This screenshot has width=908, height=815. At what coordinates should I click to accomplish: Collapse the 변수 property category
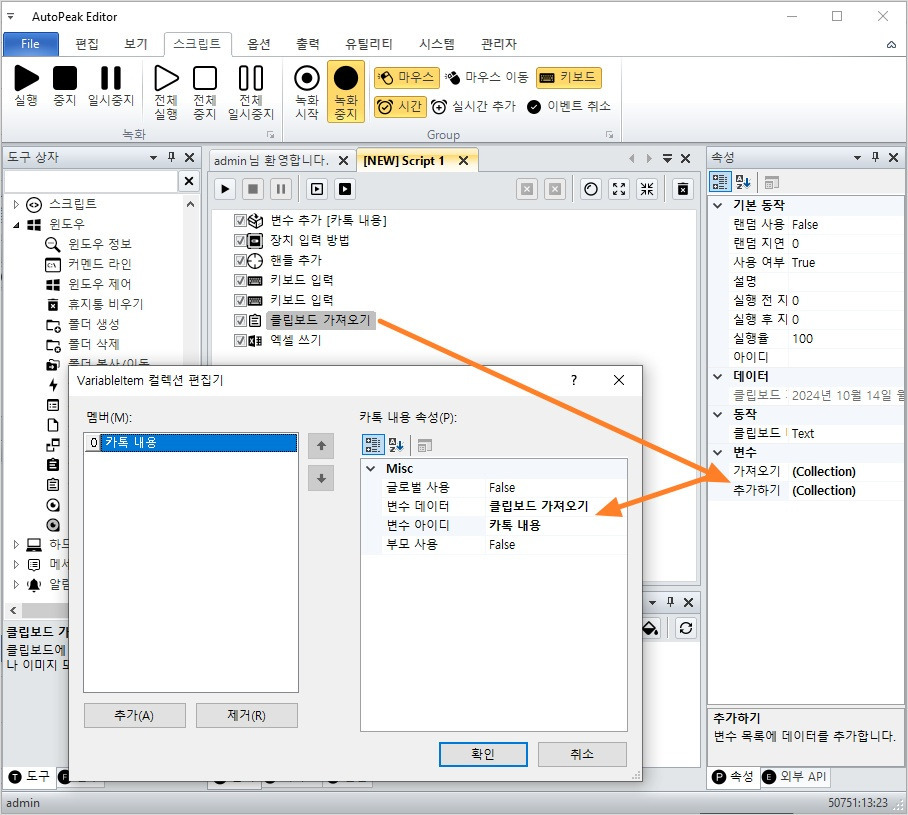point(717,452)
